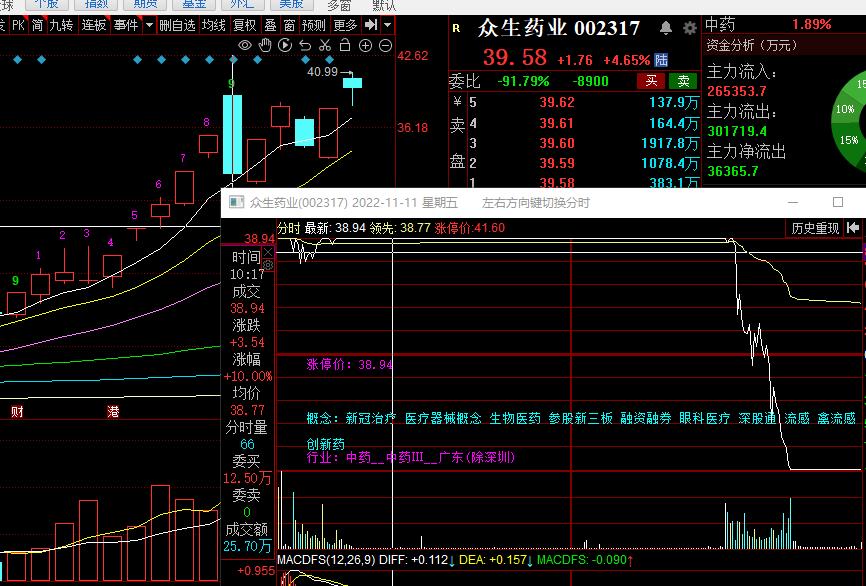866x586 pixels.
Task: Open the 事件 dropdown arrow
Action: (x=149, y=25)
